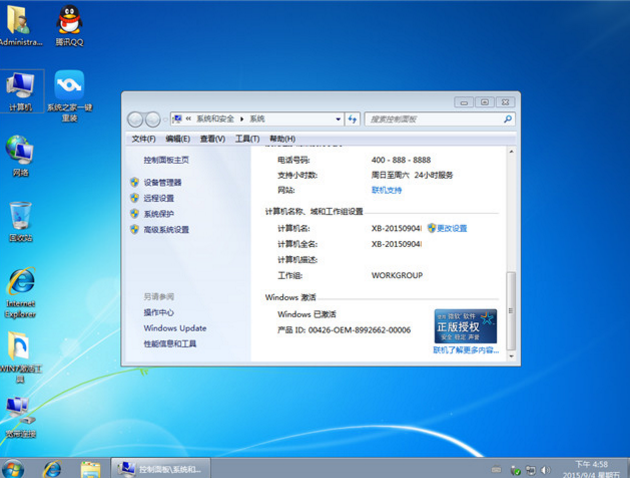This screenshot has height=478, width=630.
Task: Maximize the system window
Action: point(485,102)
